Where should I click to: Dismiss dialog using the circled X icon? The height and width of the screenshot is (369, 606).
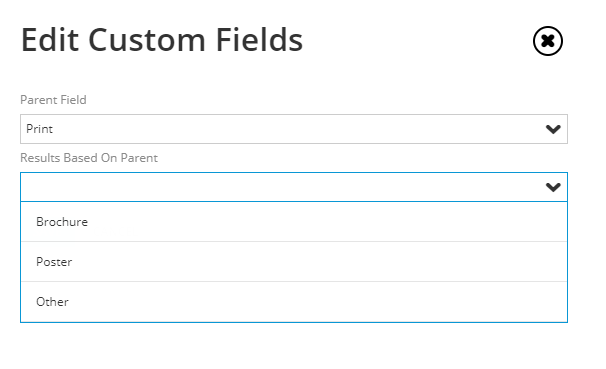coord(548,41)
